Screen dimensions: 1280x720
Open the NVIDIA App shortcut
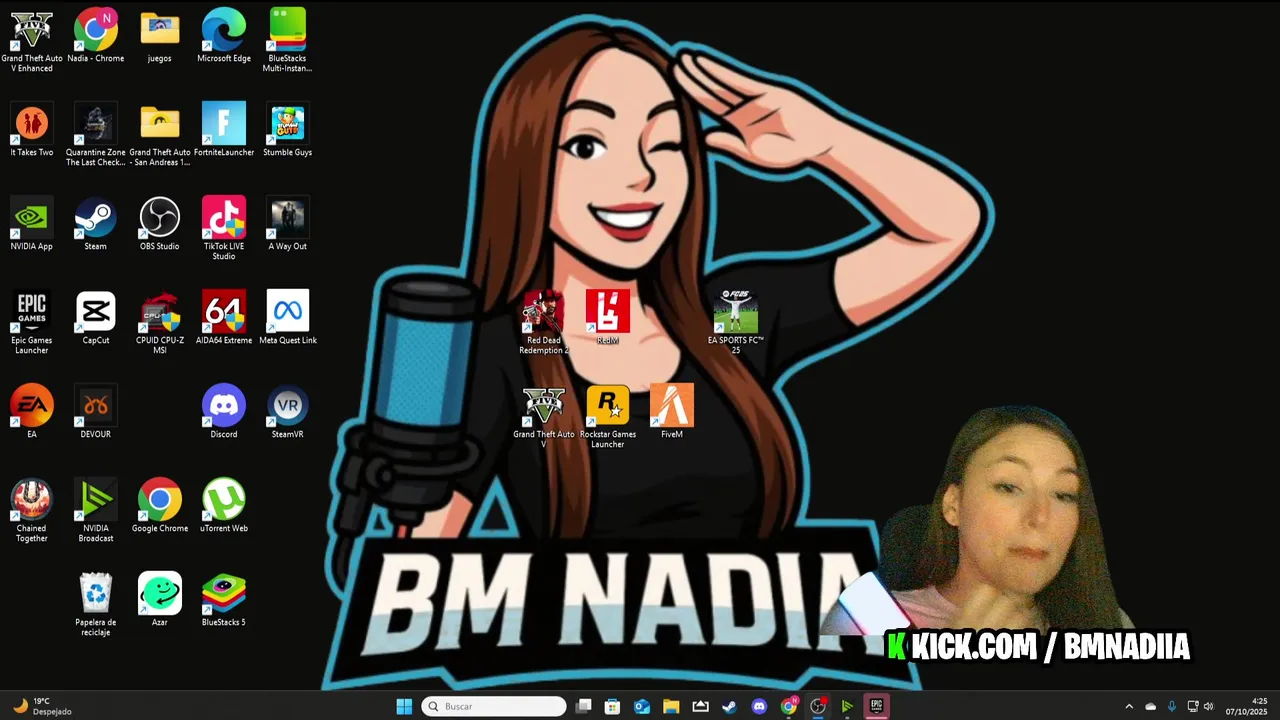[x=32, y=225]
